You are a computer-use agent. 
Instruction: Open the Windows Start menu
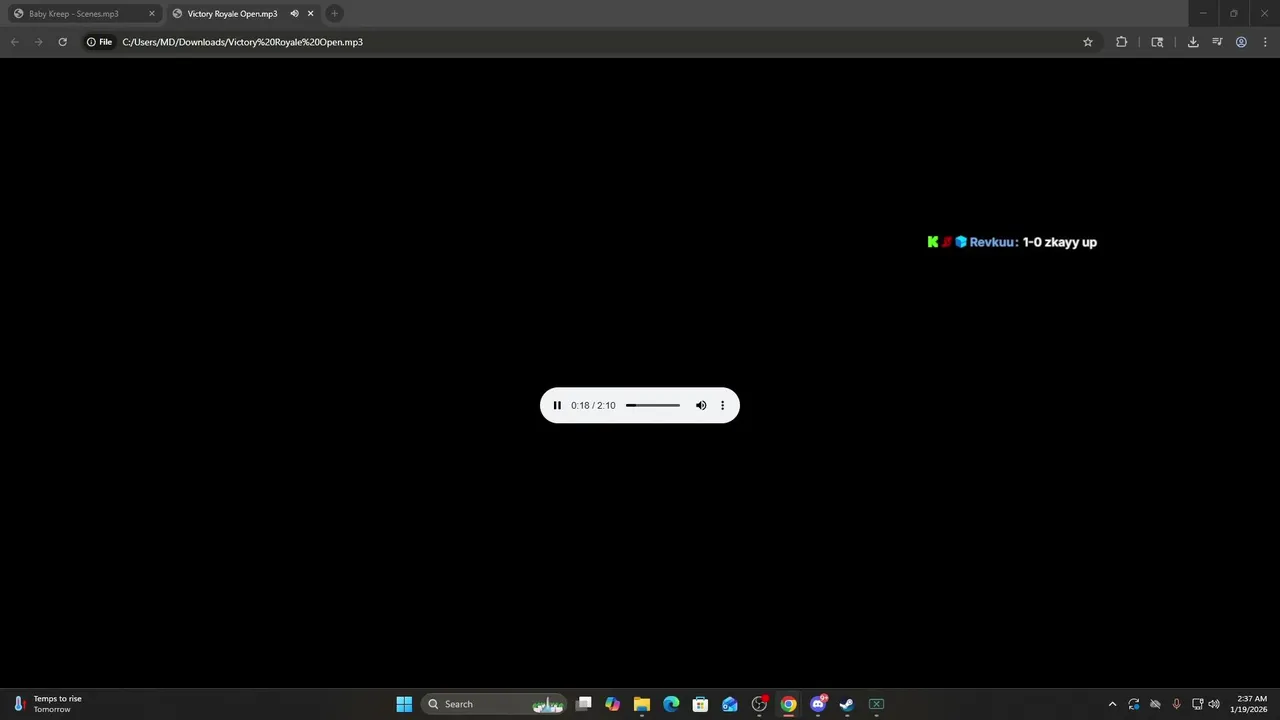(404, 704)
